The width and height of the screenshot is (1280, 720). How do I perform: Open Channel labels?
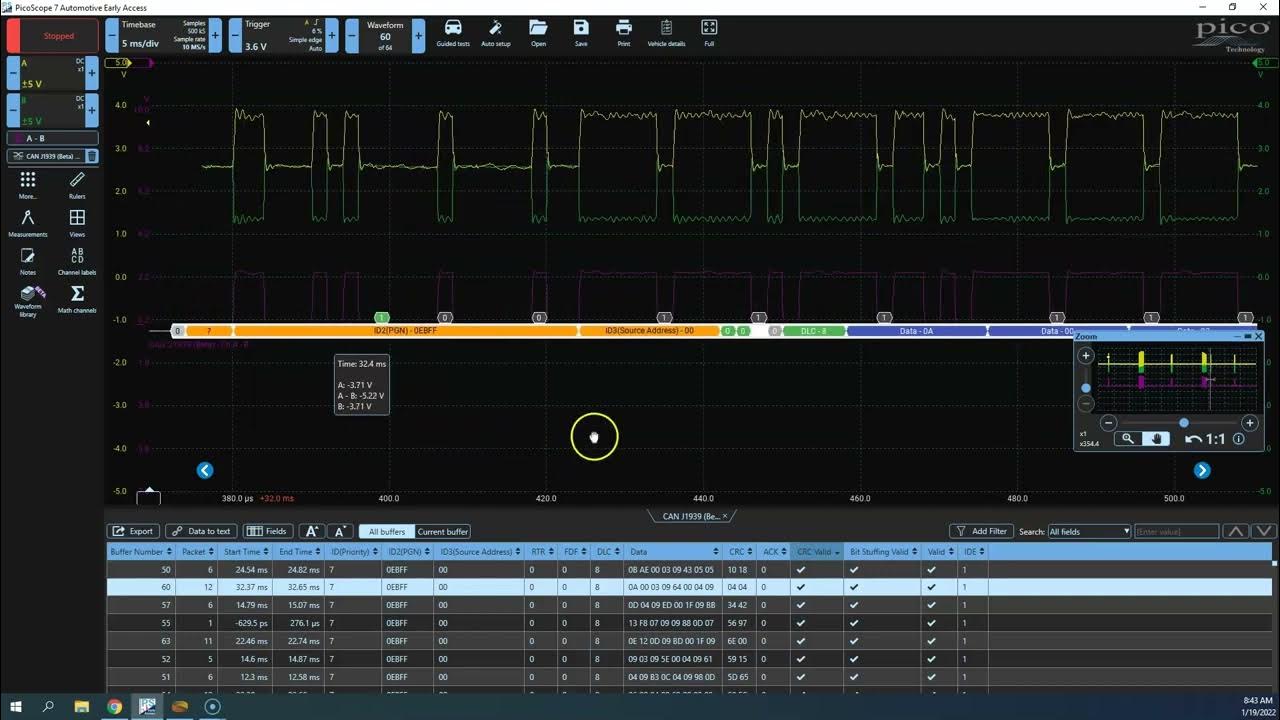pyautogui.click(x=77, y=261)
